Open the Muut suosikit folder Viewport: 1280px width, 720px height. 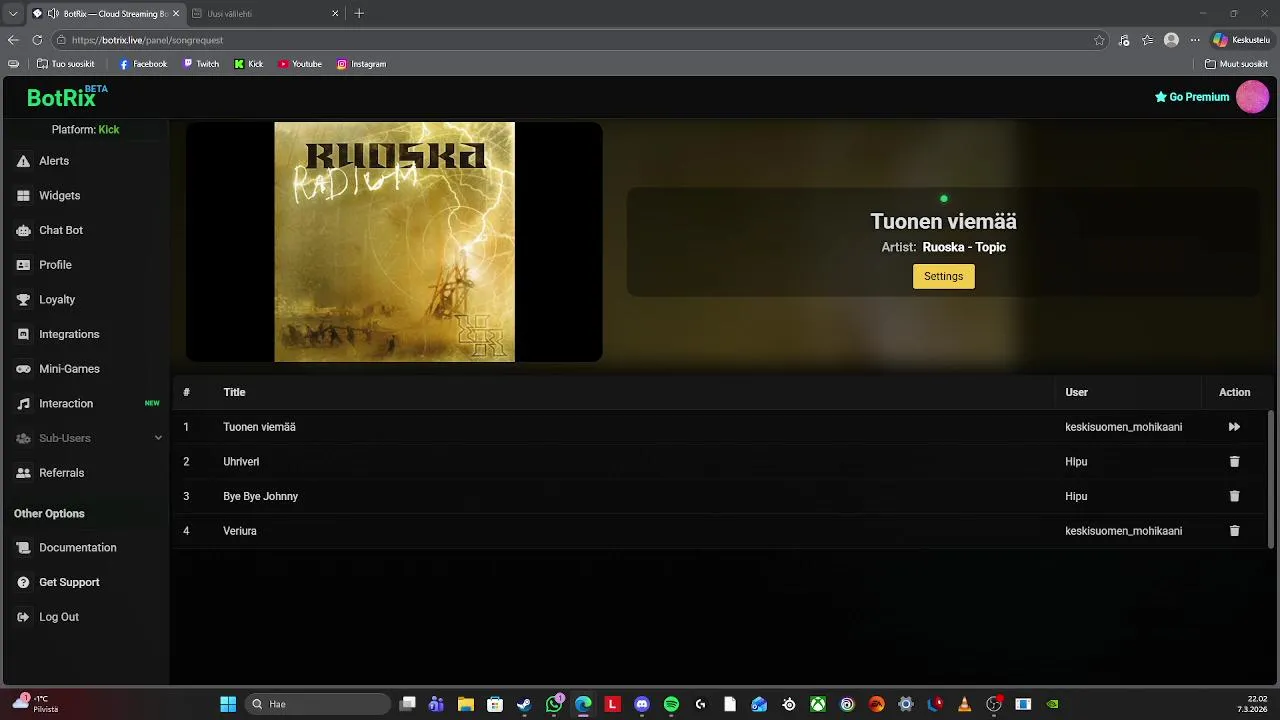[x=1236, y=64]
